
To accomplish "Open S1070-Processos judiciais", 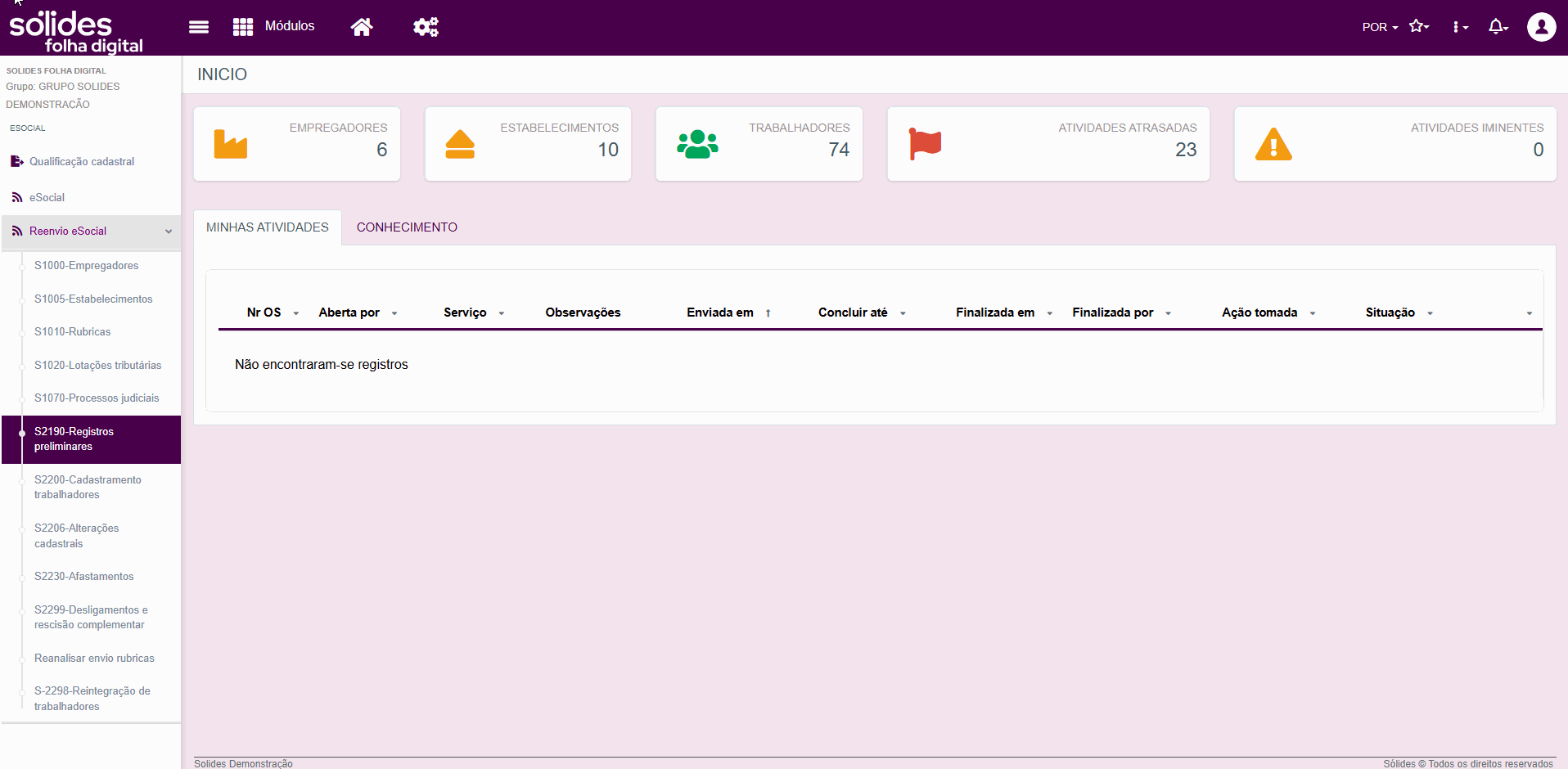I will pyautogui.click(x=97, y=398).
